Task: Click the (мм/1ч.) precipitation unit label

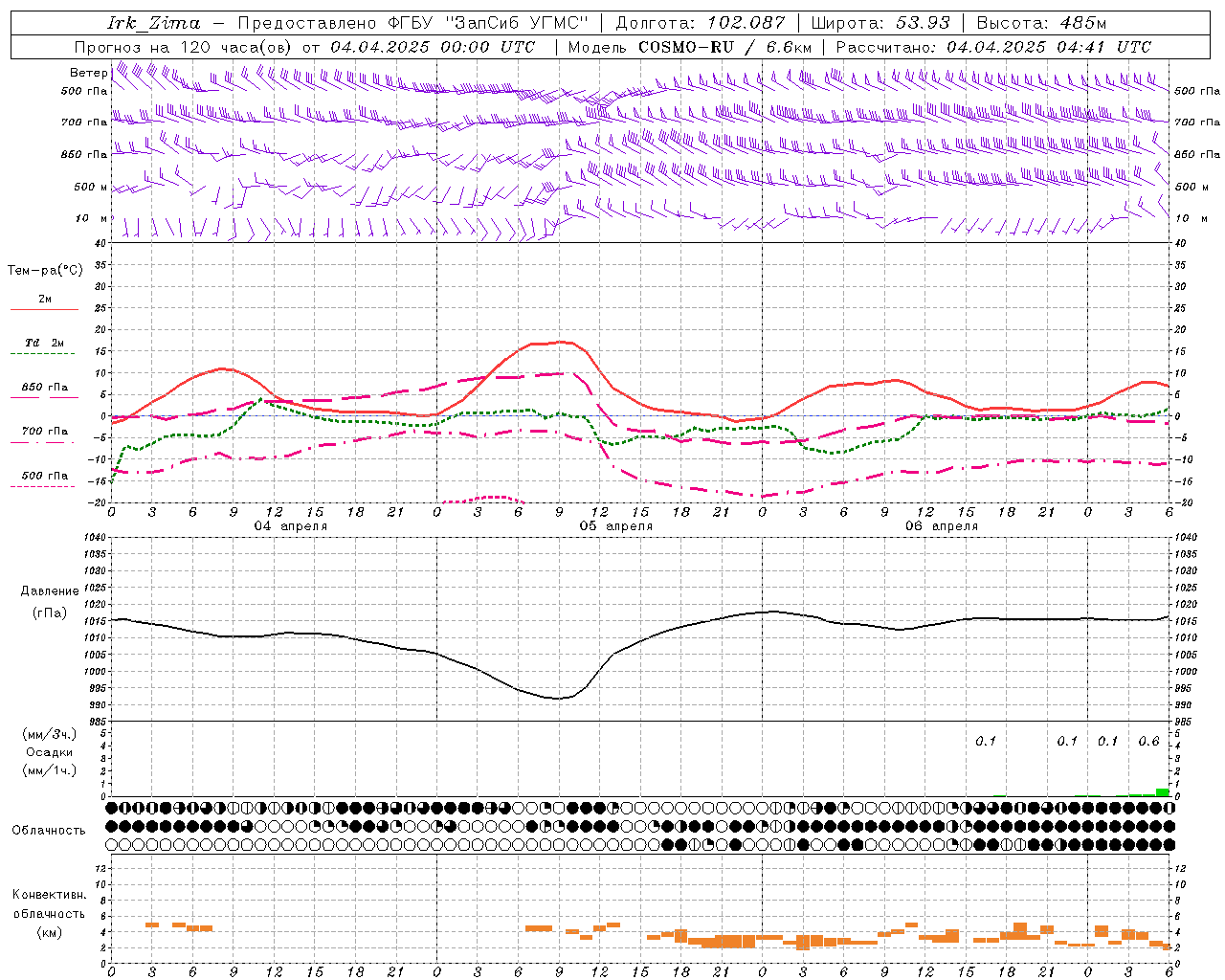Action: click(x=50, y=770)
